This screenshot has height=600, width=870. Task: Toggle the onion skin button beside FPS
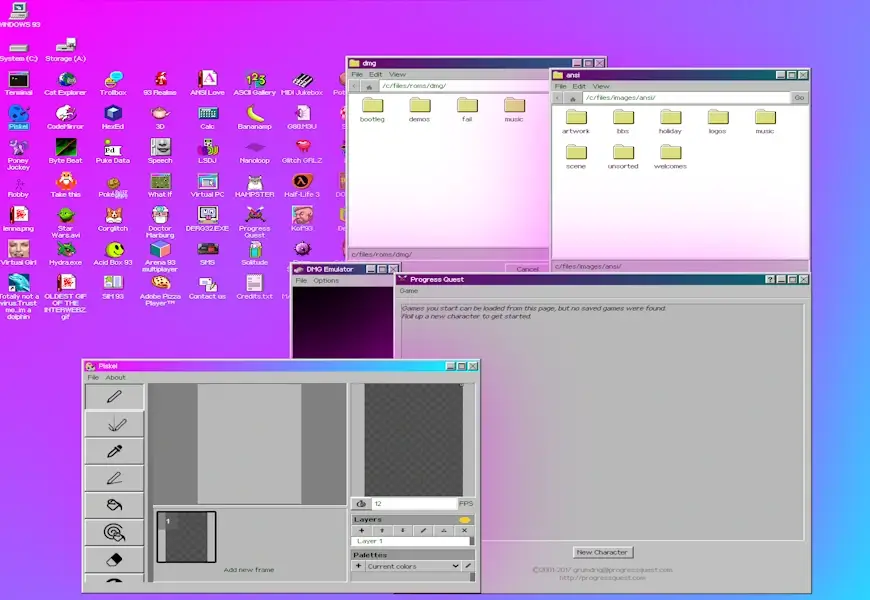coord(361,504)
